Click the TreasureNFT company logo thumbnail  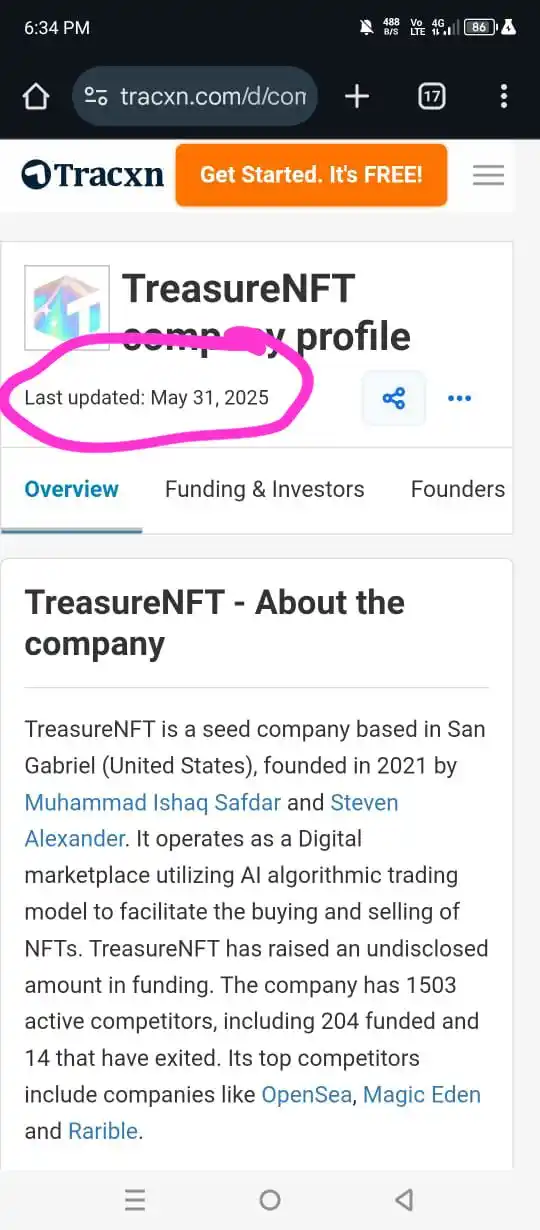67,307
